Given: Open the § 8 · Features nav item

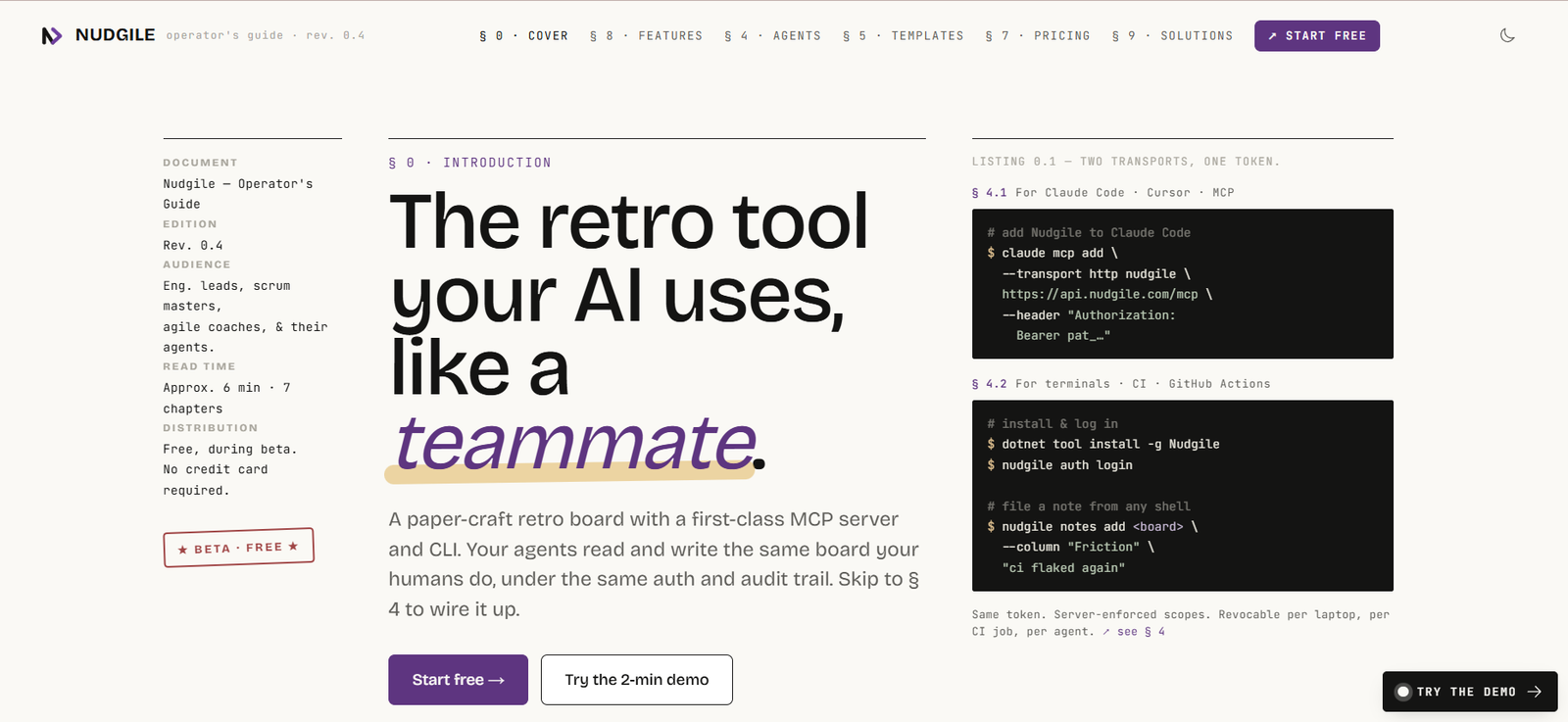Looking at the screenshot, I should click(646, 35).
